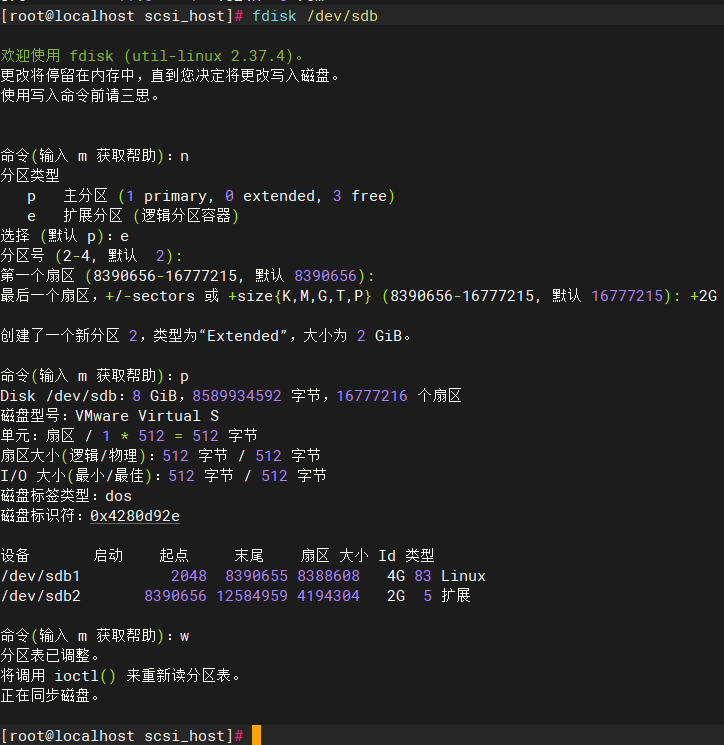This screenshot has height=745, width=724.
Task: Click the typed 'p' print command
Action: [184, 377]
